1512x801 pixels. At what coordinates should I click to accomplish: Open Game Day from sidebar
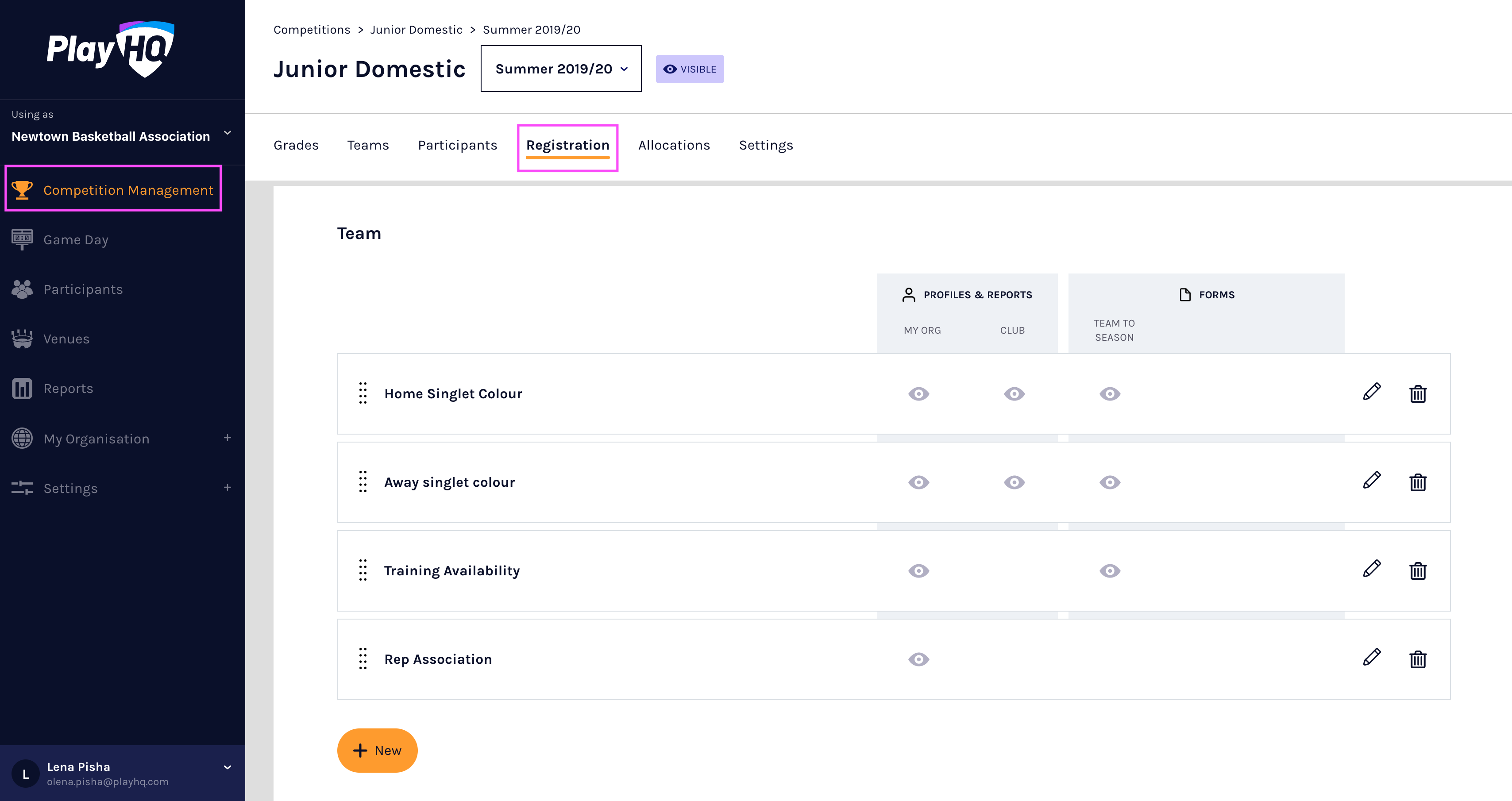pos(76,240)
